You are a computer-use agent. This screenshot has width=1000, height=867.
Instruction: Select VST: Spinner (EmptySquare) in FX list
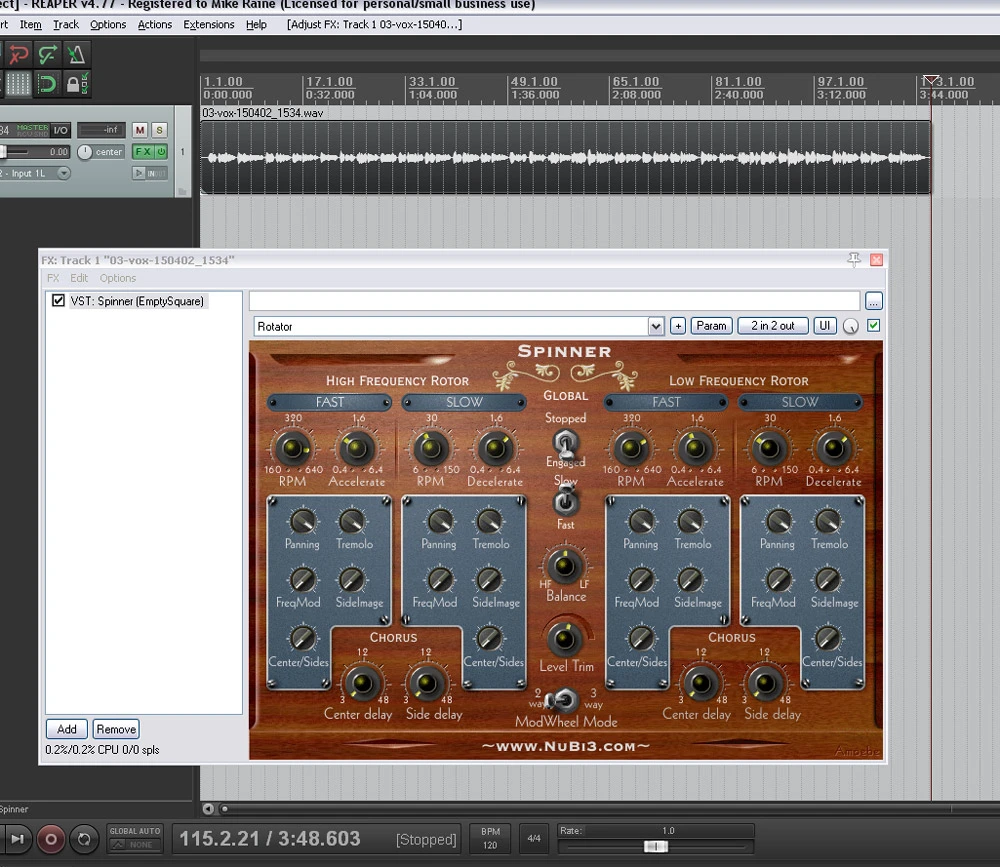137,301
